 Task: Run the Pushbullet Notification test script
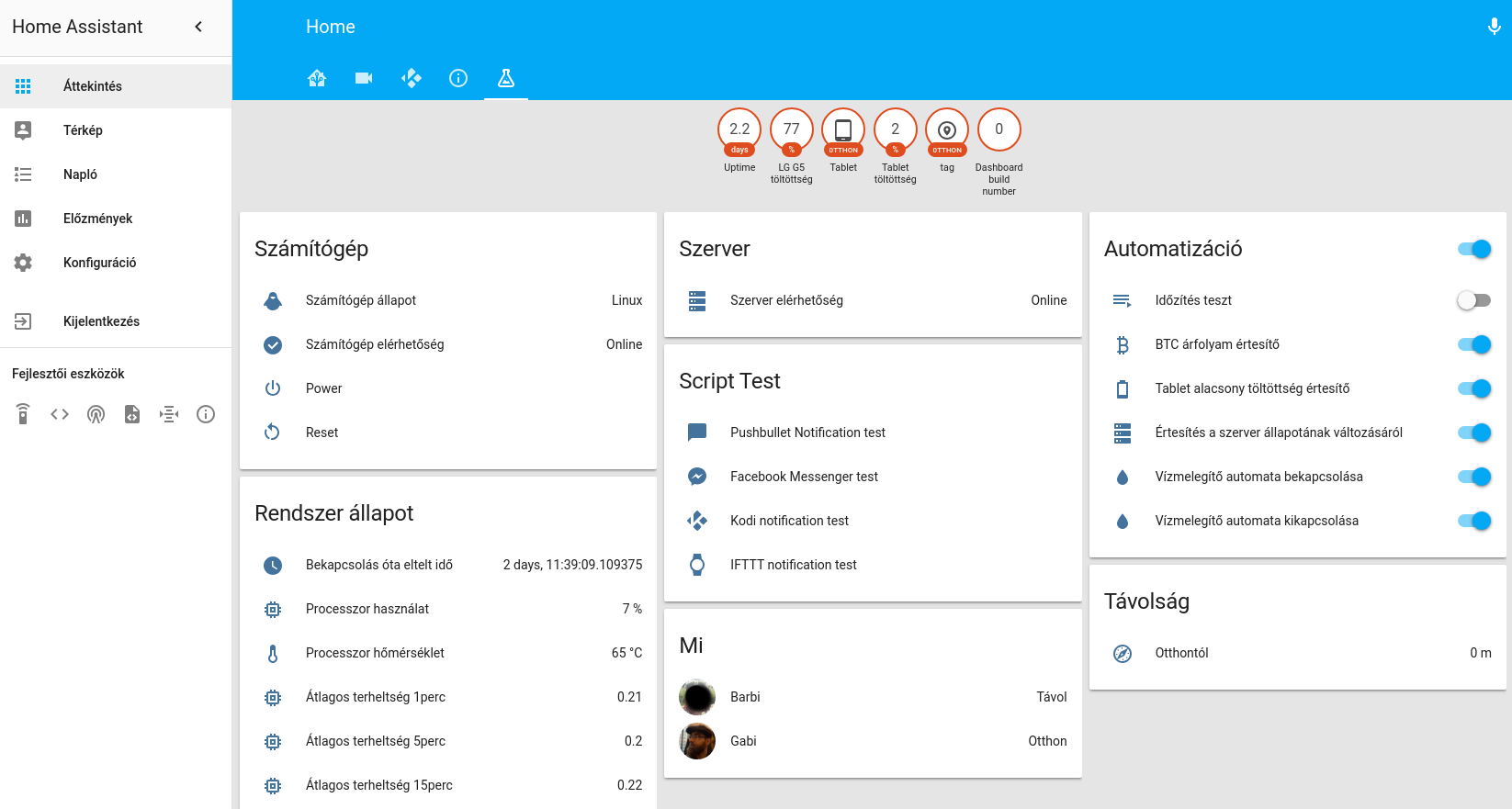point(807,433)
